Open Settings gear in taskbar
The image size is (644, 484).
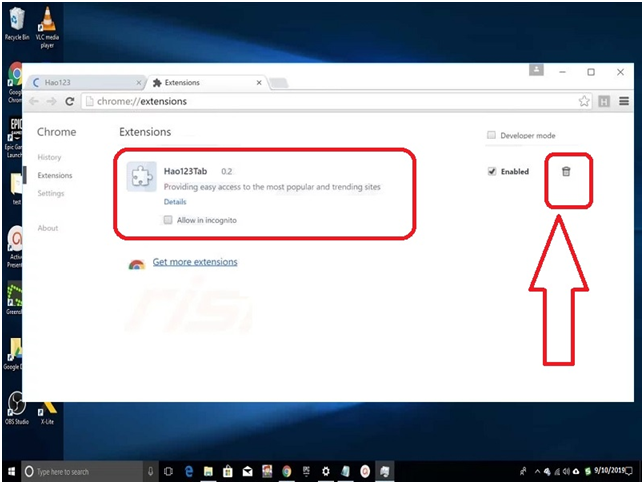pyautogui.click(x=326, y=471)
